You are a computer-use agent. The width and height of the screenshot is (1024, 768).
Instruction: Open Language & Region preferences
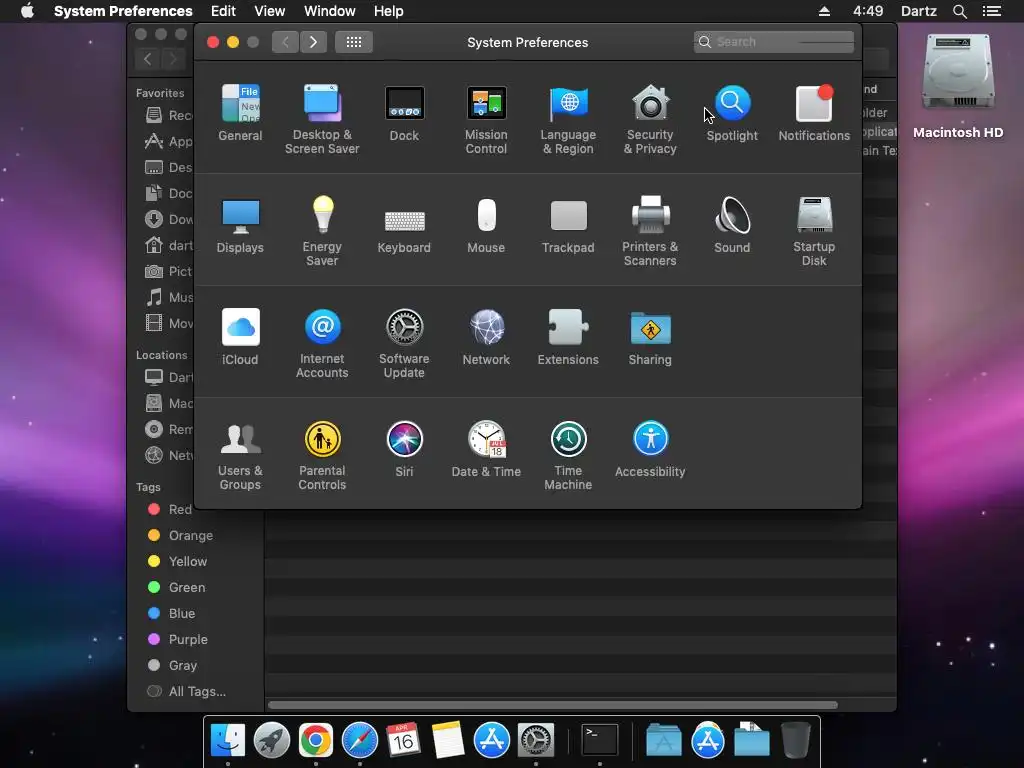point(568,120)
